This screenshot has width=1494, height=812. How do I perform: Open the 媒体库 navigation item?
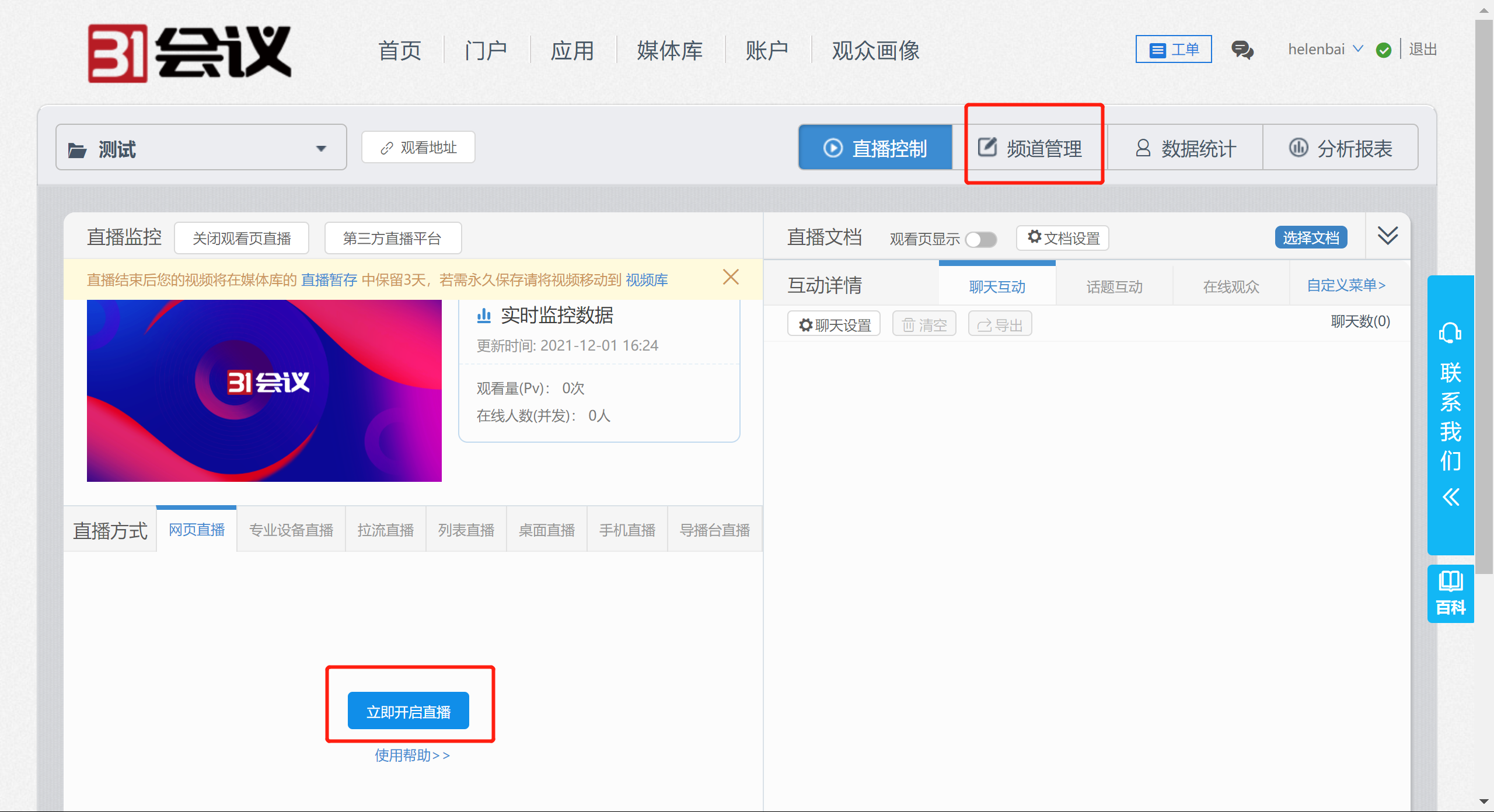tap(670, 51)
